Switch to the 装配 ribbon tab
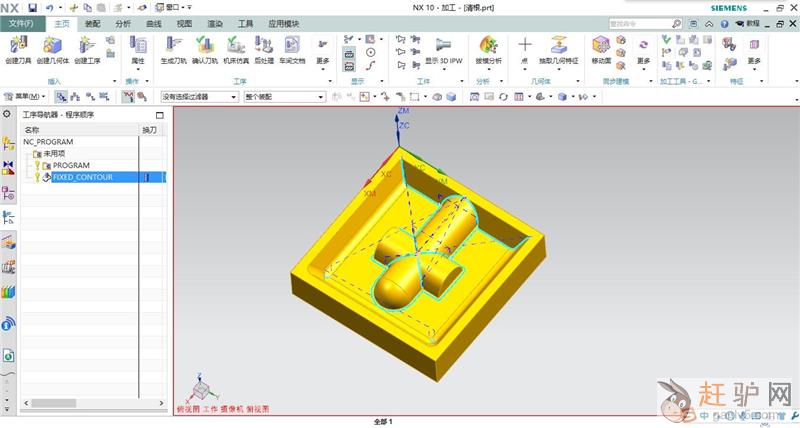This screenshot has width=800, height=428. [92, 22]
